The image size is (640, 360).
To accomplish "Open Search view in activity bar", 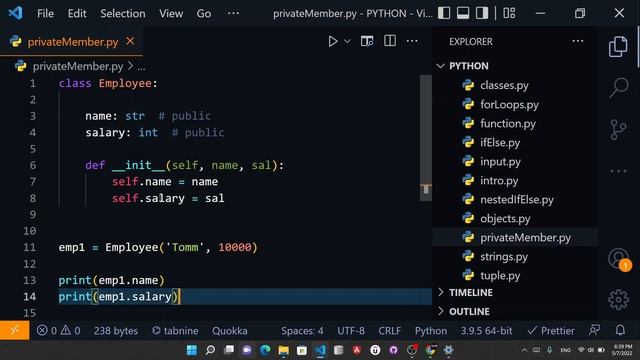I will (619, 87).
